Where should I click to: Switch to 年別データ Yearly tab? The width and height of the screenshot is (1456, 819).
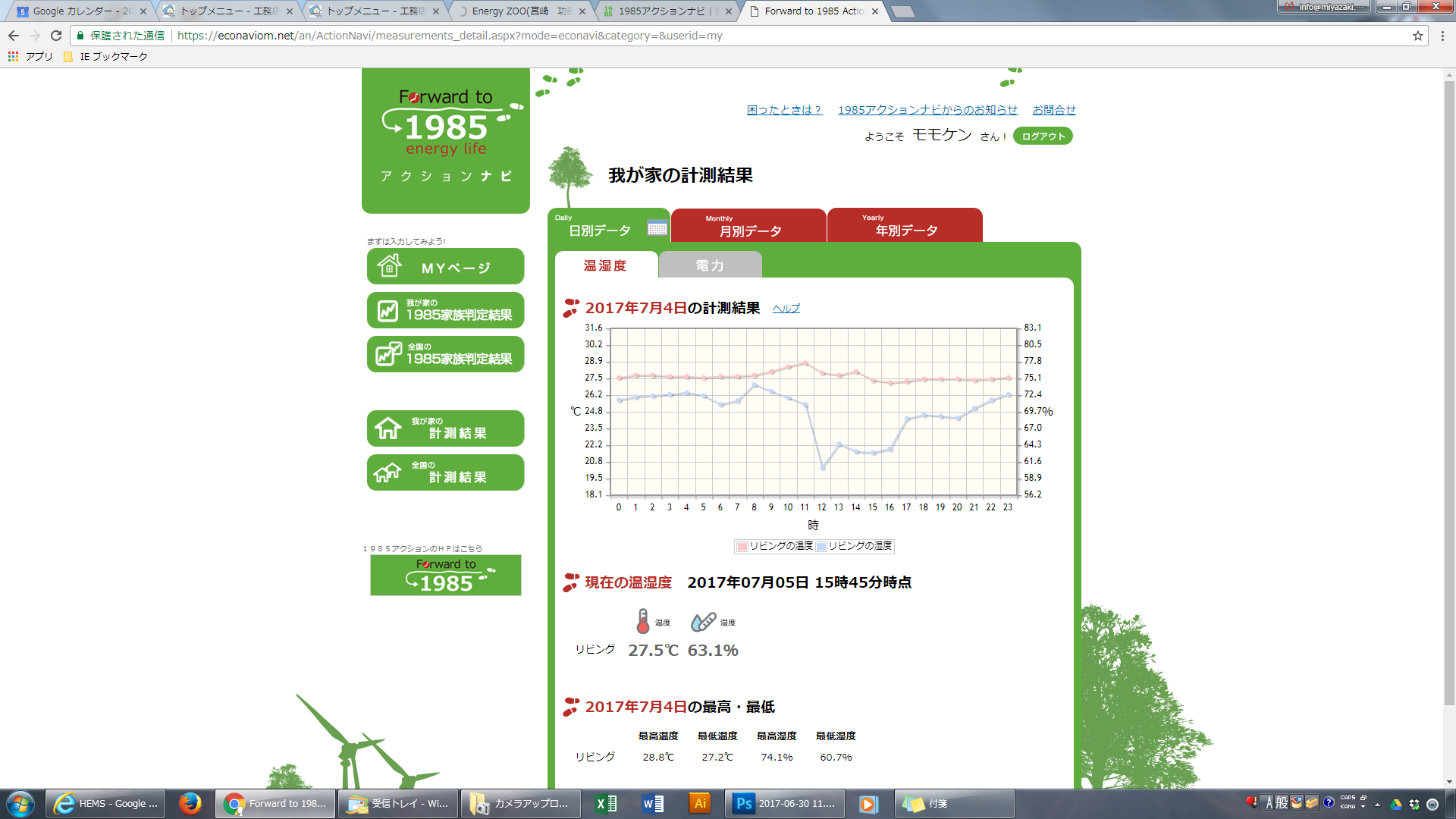(905, 226)
